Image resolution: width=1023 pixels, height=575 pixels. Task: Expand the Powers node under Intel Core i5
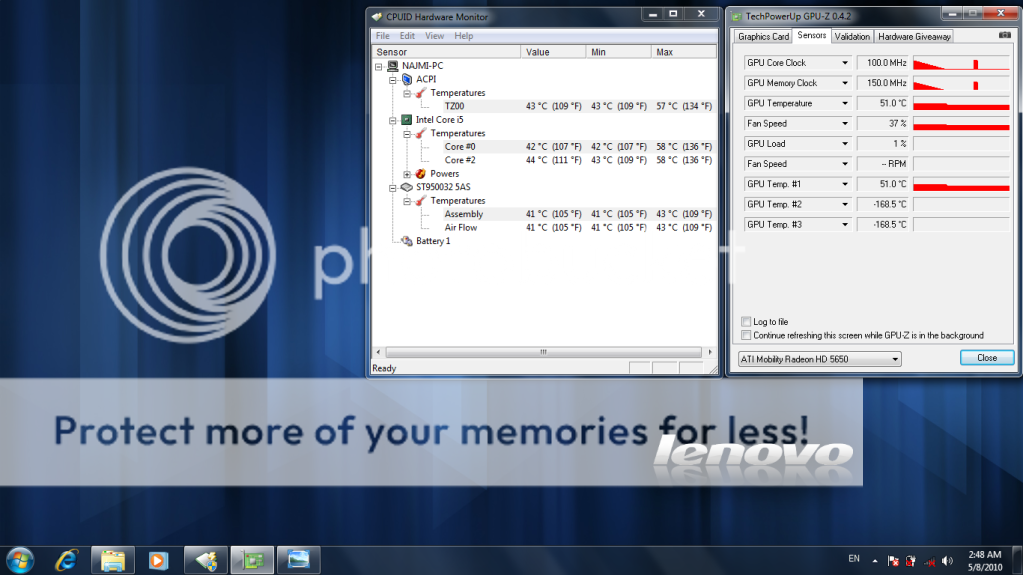(407, 174)
